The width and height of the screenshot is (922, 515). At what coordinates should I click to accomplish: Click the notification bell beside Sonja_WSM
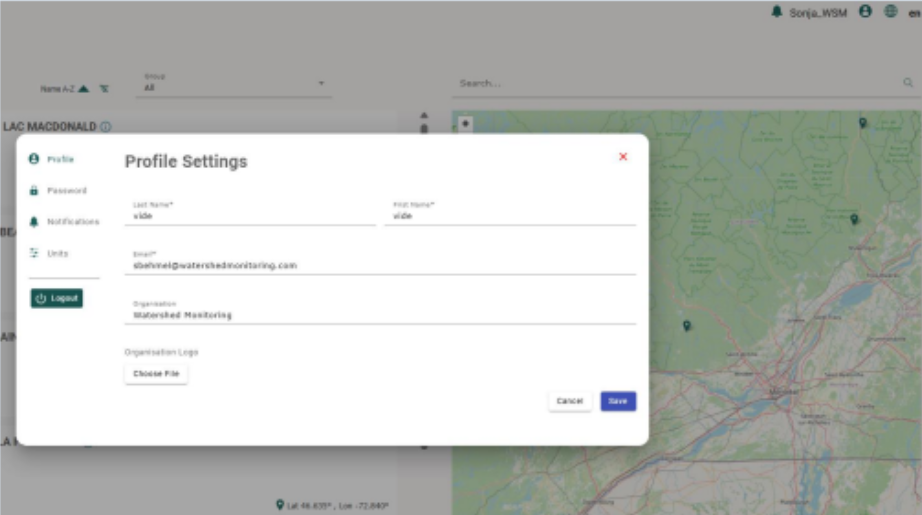(777, 12)
